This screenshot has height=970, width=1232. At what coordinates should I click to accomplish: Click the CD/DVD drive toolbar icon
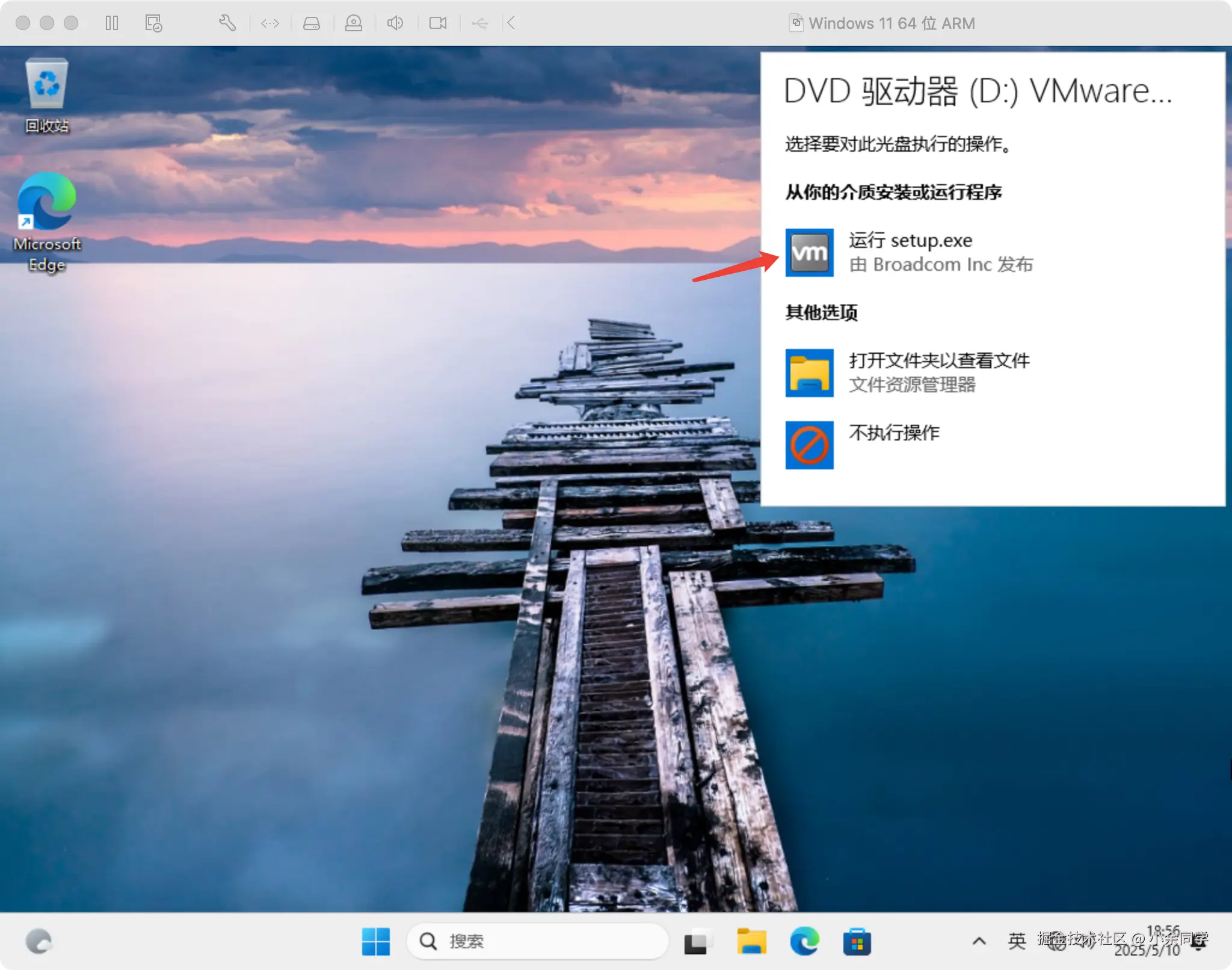pos(353,23)
